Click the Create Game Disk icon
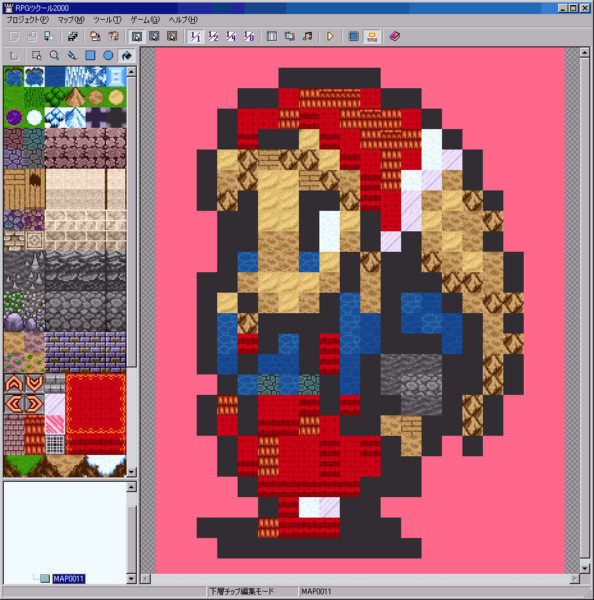 click(x=72, y=36)
